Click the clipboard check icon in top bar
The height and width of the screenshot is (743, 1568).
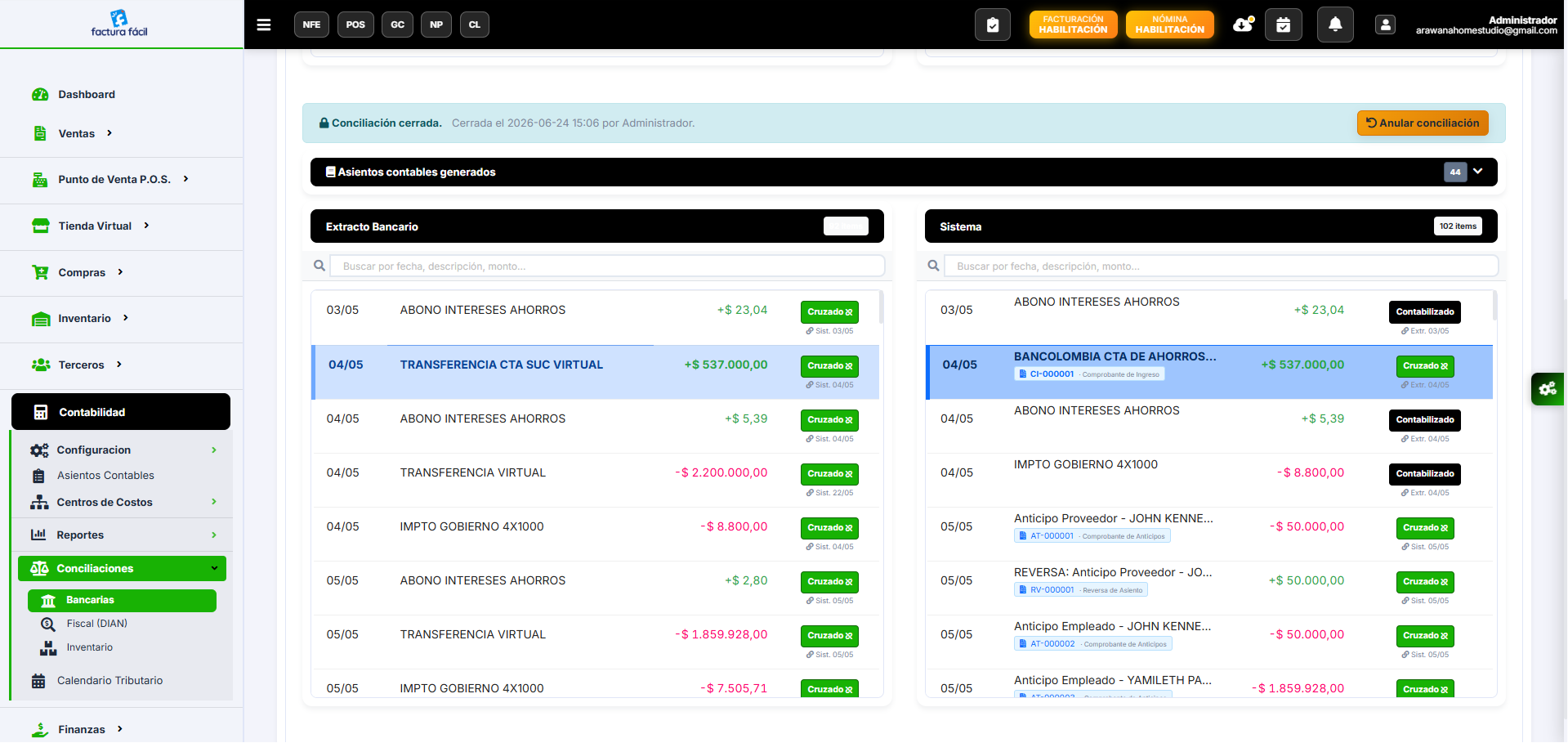(x=993, y=25)
